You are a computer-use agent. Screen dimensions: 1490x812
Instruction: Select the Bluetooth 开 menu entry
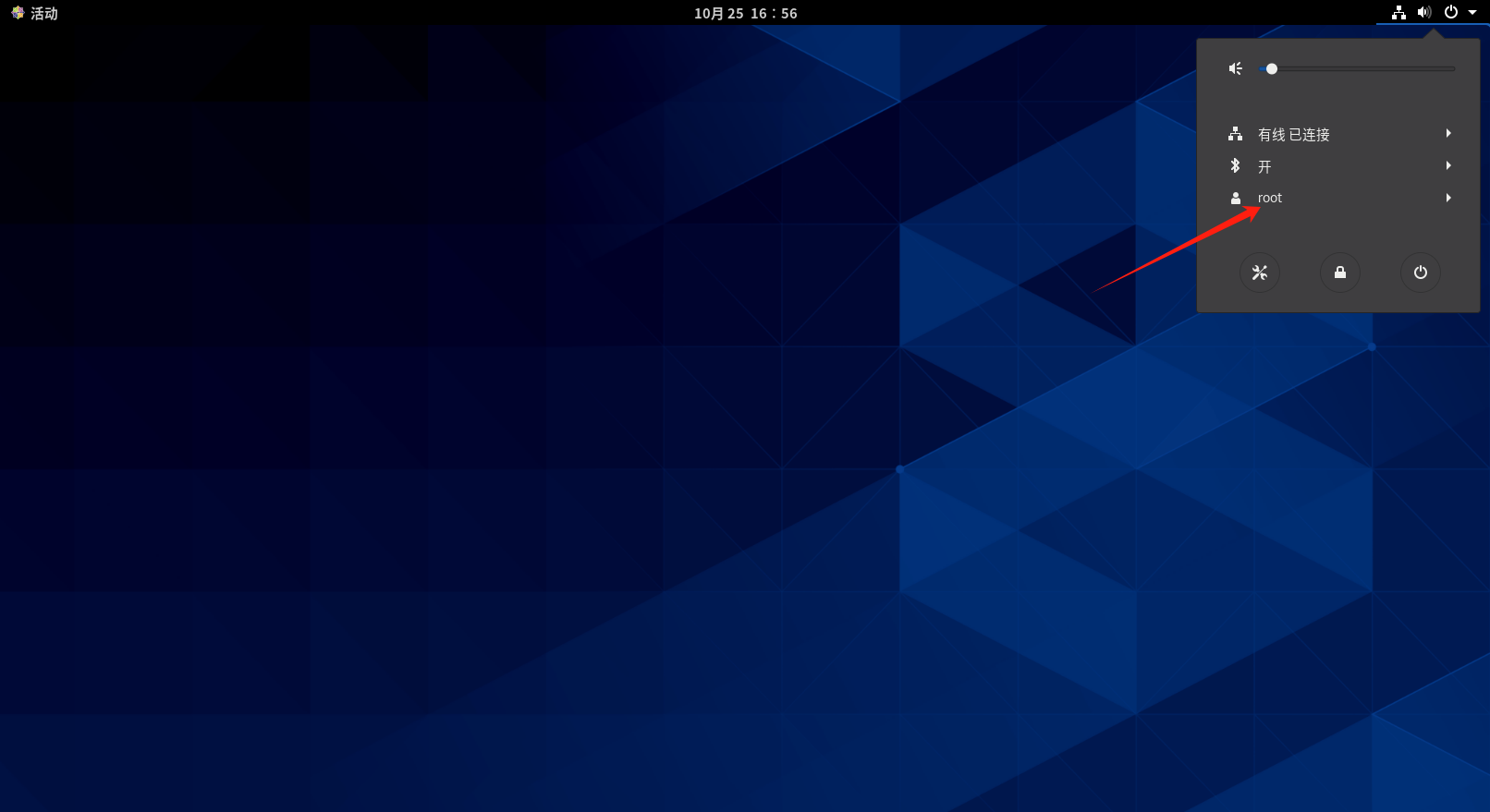click(1264, 166)
